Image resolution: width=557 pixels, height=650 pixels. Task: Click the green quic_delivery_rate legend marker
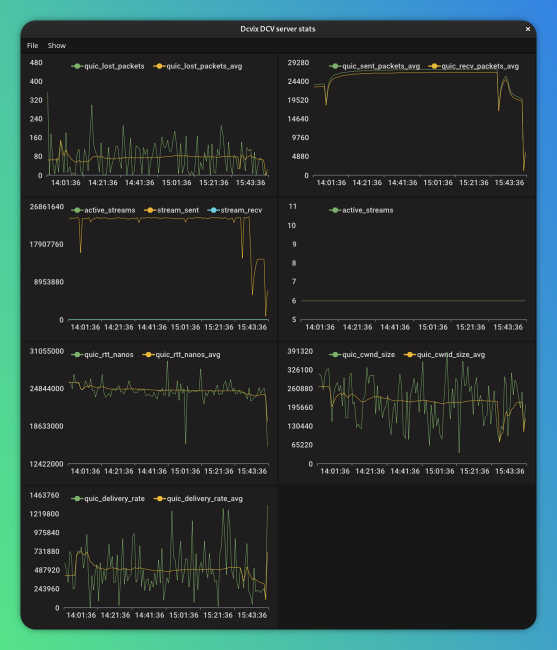[x=77, y=499]
